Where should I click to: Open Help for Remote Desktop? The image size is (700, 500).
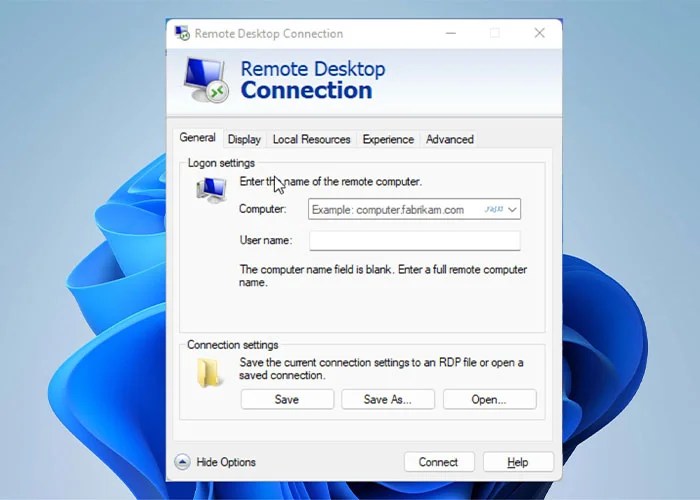click(518, 462)
